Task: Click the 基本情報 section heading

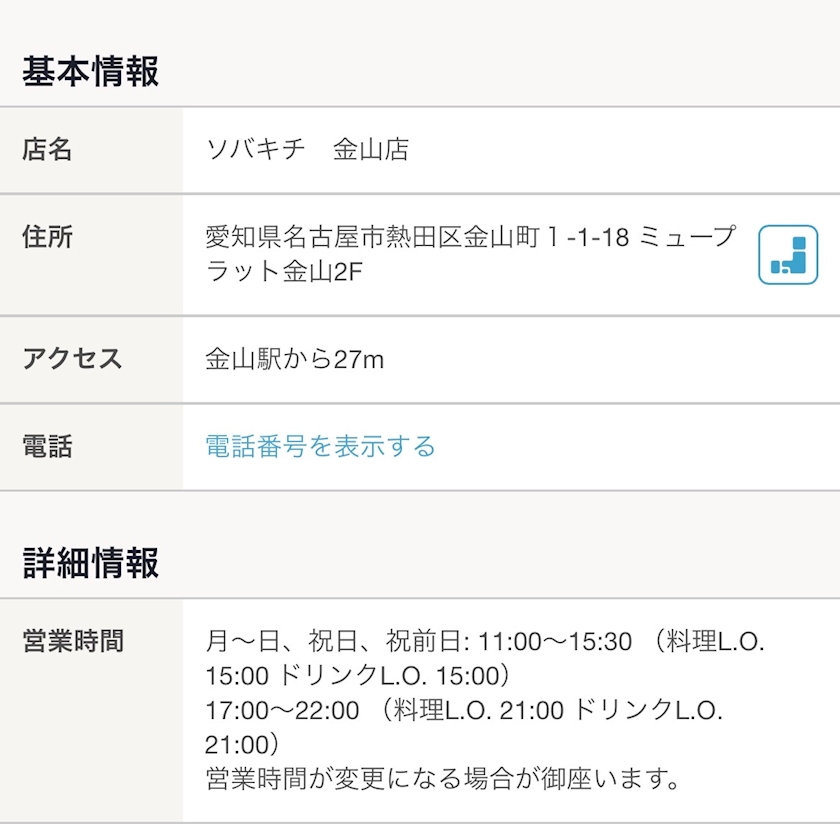Action: point(91,73)
